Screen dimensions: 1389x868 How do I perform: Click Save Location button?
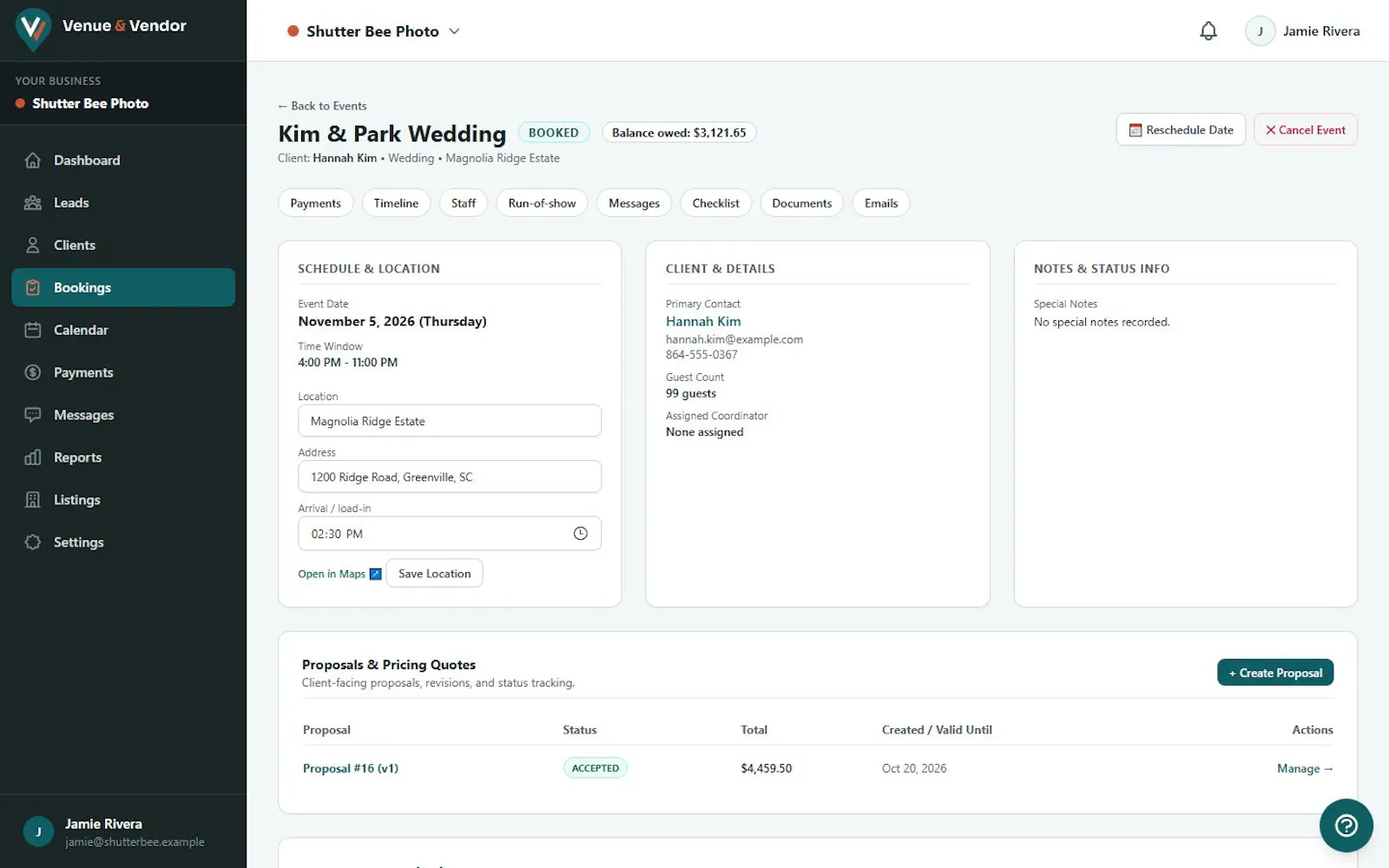coord(434,574)
